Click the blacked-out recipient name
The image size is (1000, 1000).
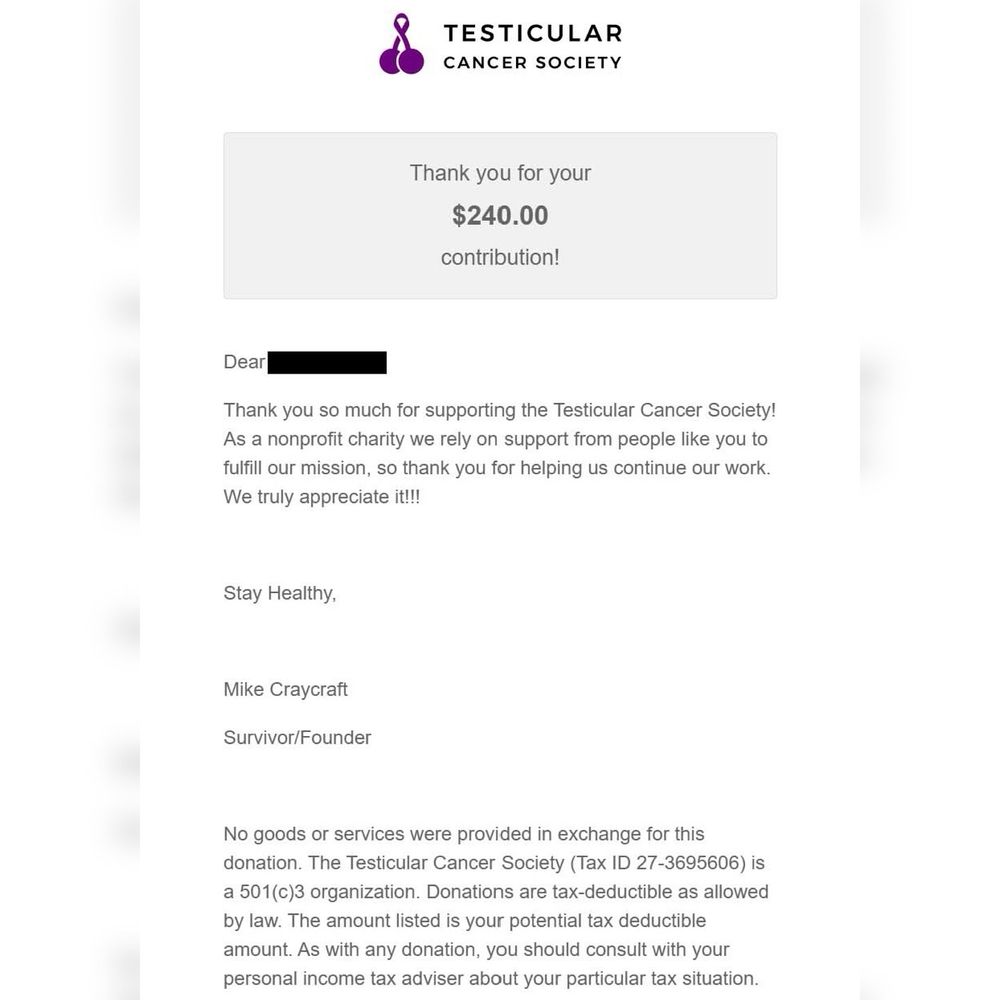(327, 362)
